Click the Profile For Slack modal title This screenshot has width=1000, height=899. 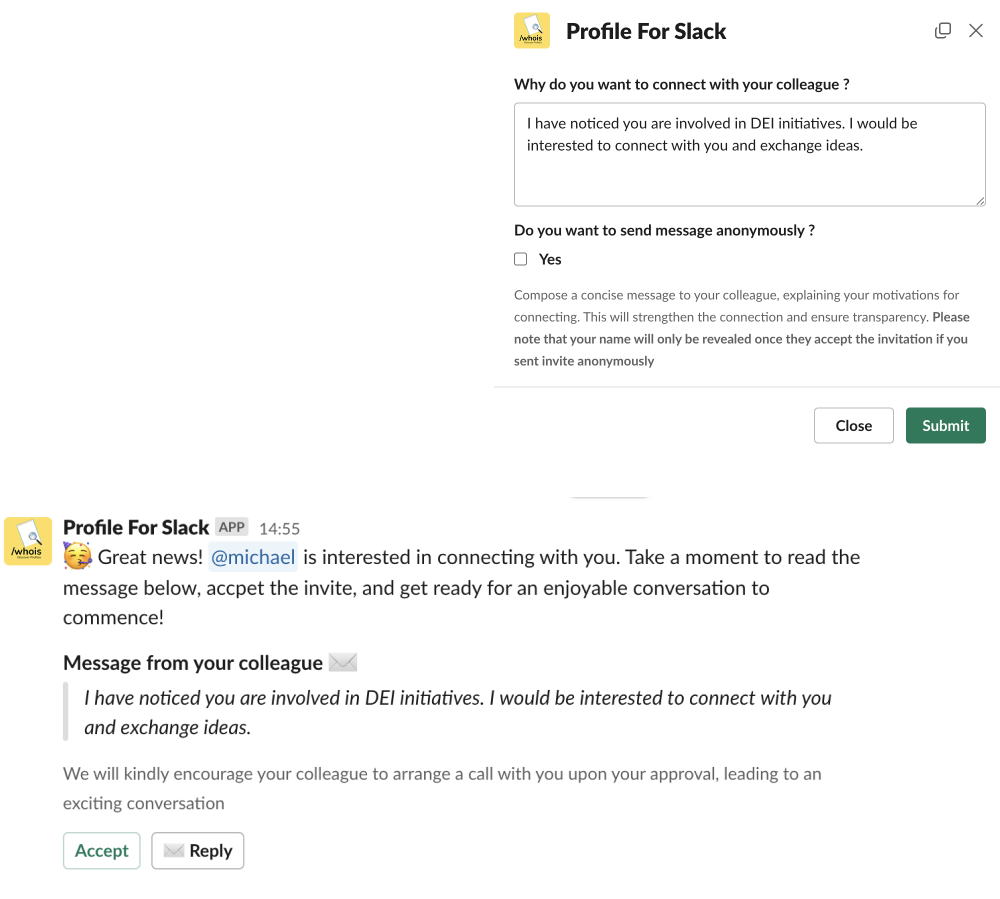646,31
